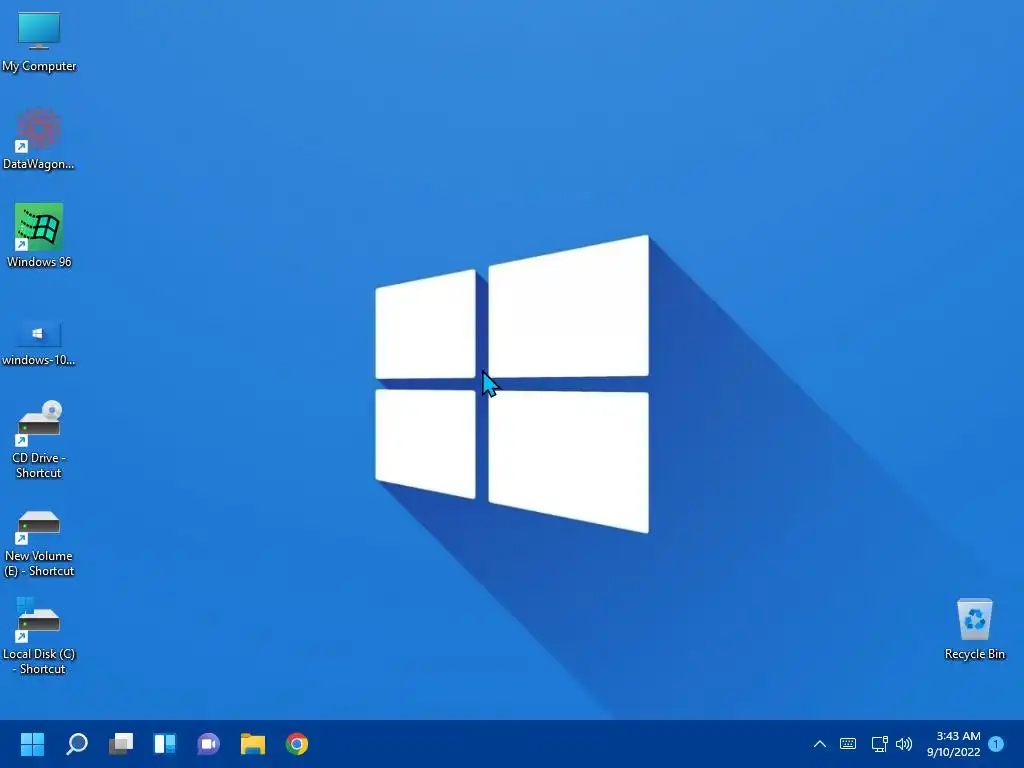Screen dimensions: 1024x768
Task: Select the Recycle Bin icon
Action: (974, 618)
